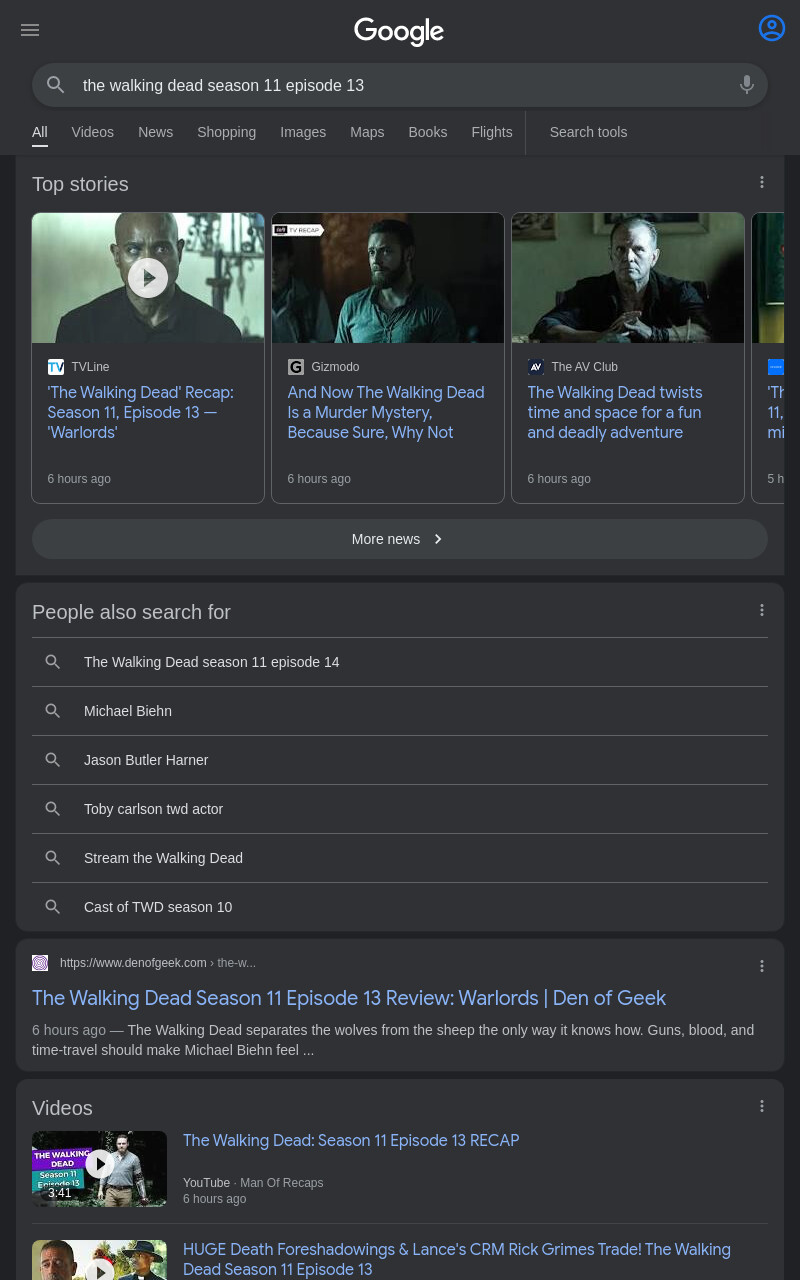Play the Man Of Recaps video thumbnail

[x=99, y=1168]
